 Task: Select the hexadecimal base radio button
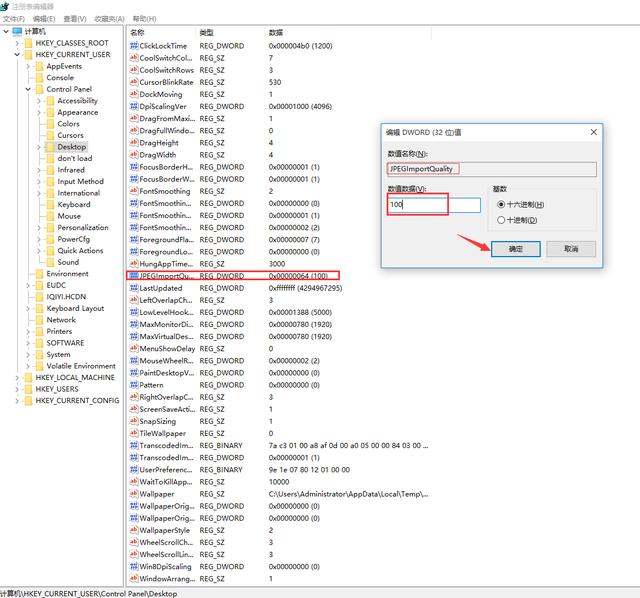(x=501, y=204)
